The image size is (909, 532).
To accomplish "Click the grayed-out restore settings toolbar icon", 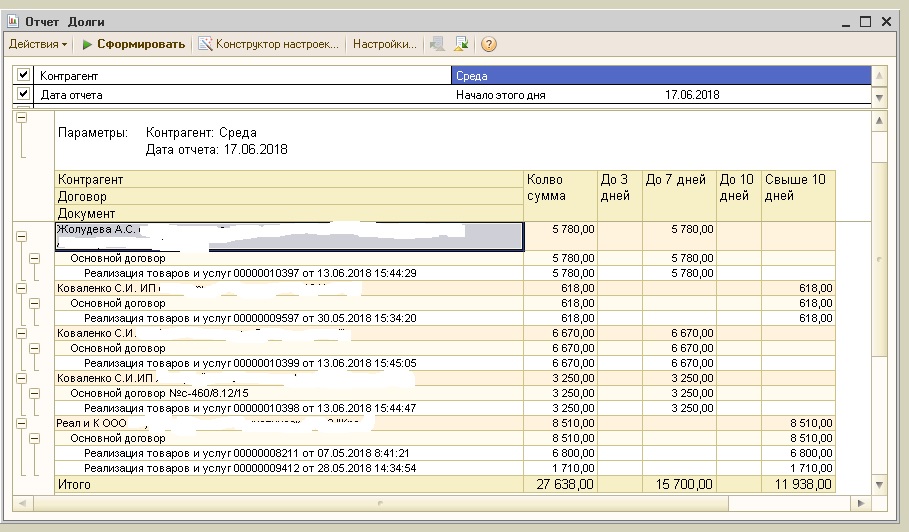I will pos(436,44).
